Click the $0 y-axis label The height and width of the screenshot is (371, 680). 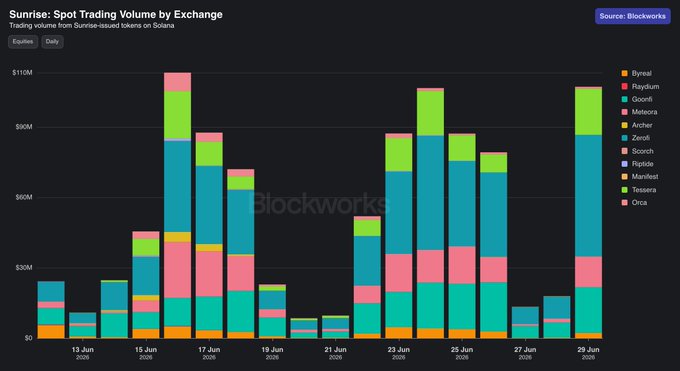(x=28, y=338)
